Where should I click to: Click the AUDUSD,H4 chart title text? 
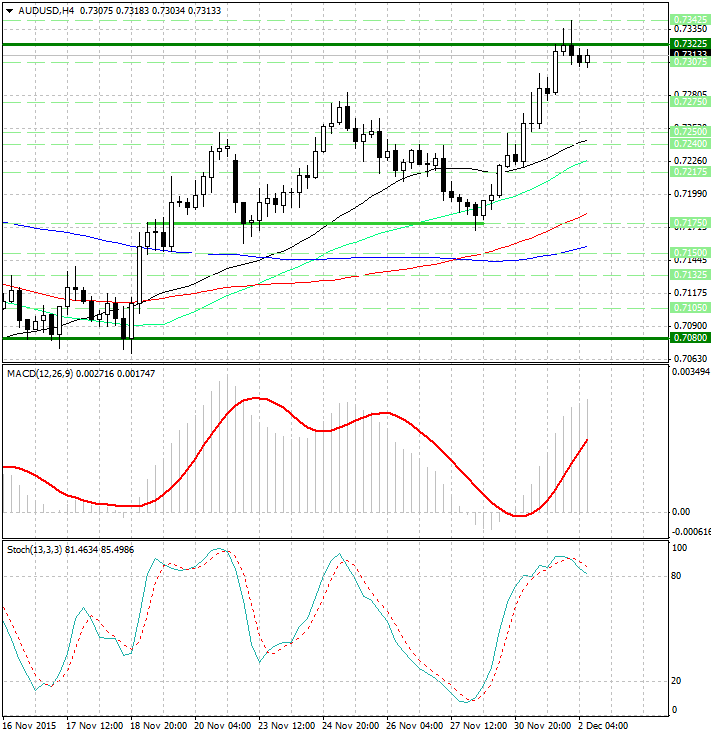[46, 10]
